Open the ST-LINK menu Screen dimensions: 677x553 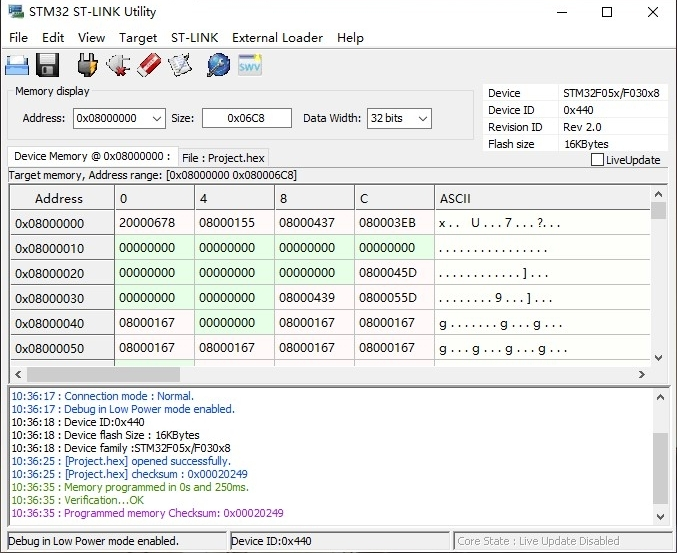pos(194,37)
